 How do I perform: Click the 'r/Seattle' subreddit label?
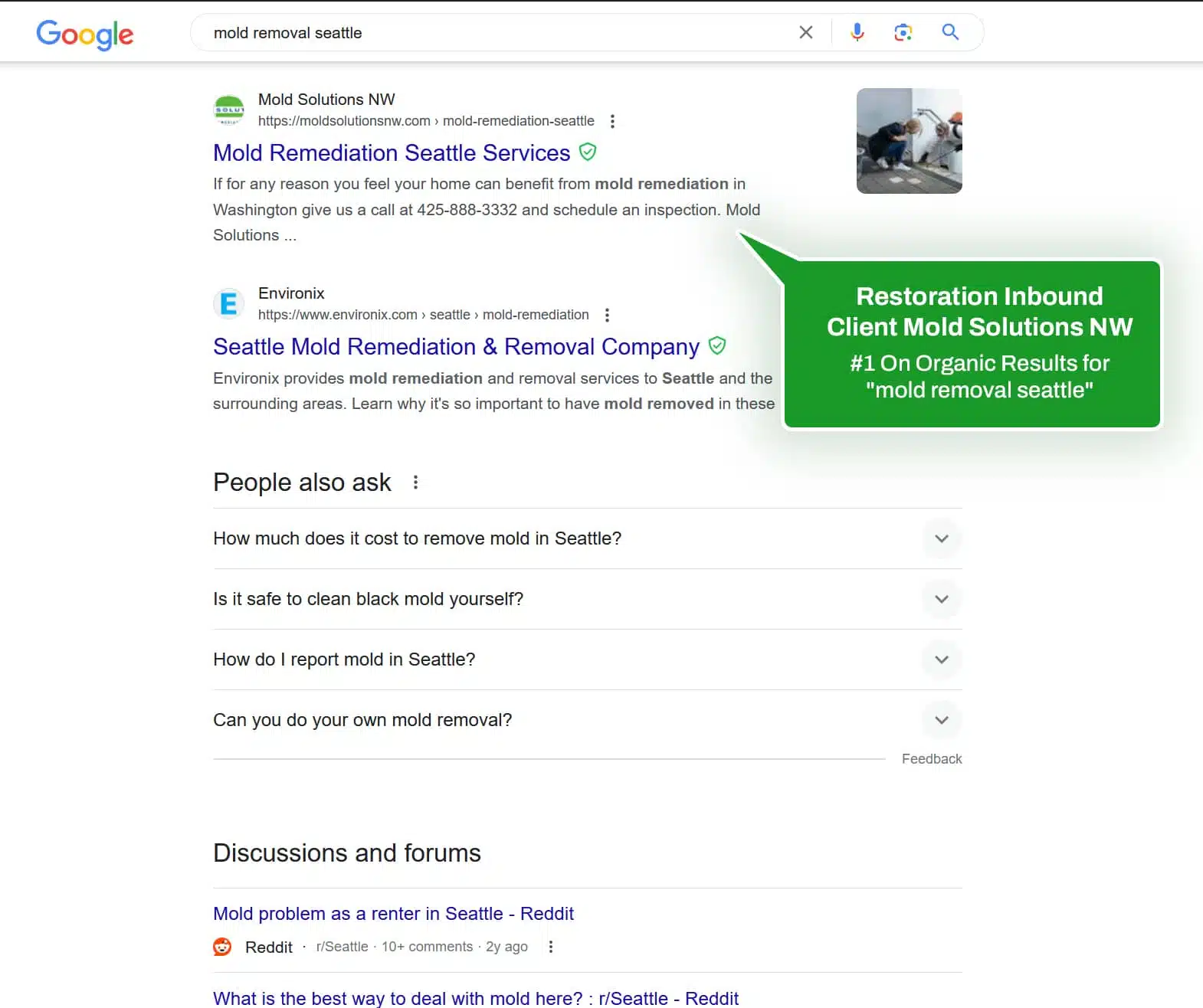342,947
